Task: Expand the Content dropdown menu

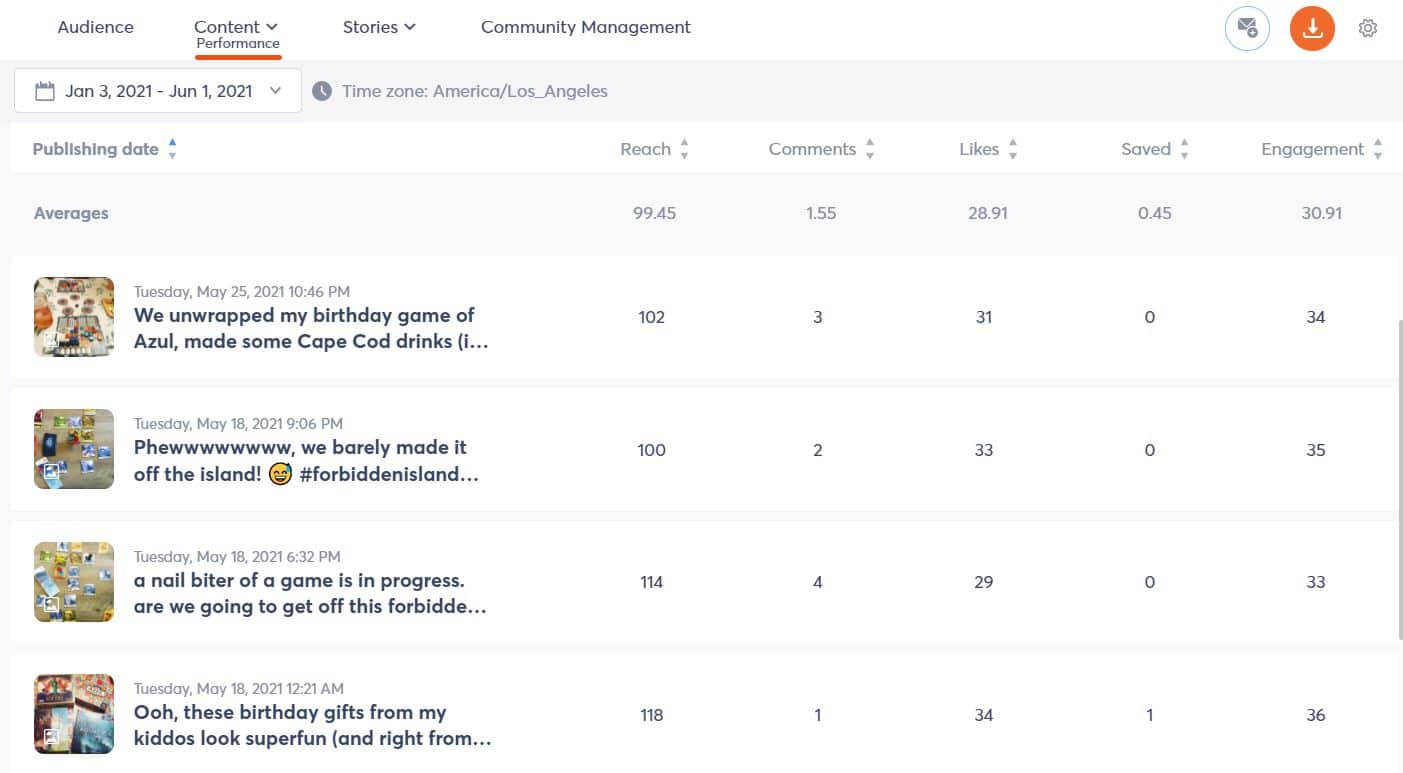Action: coord(236,27)
